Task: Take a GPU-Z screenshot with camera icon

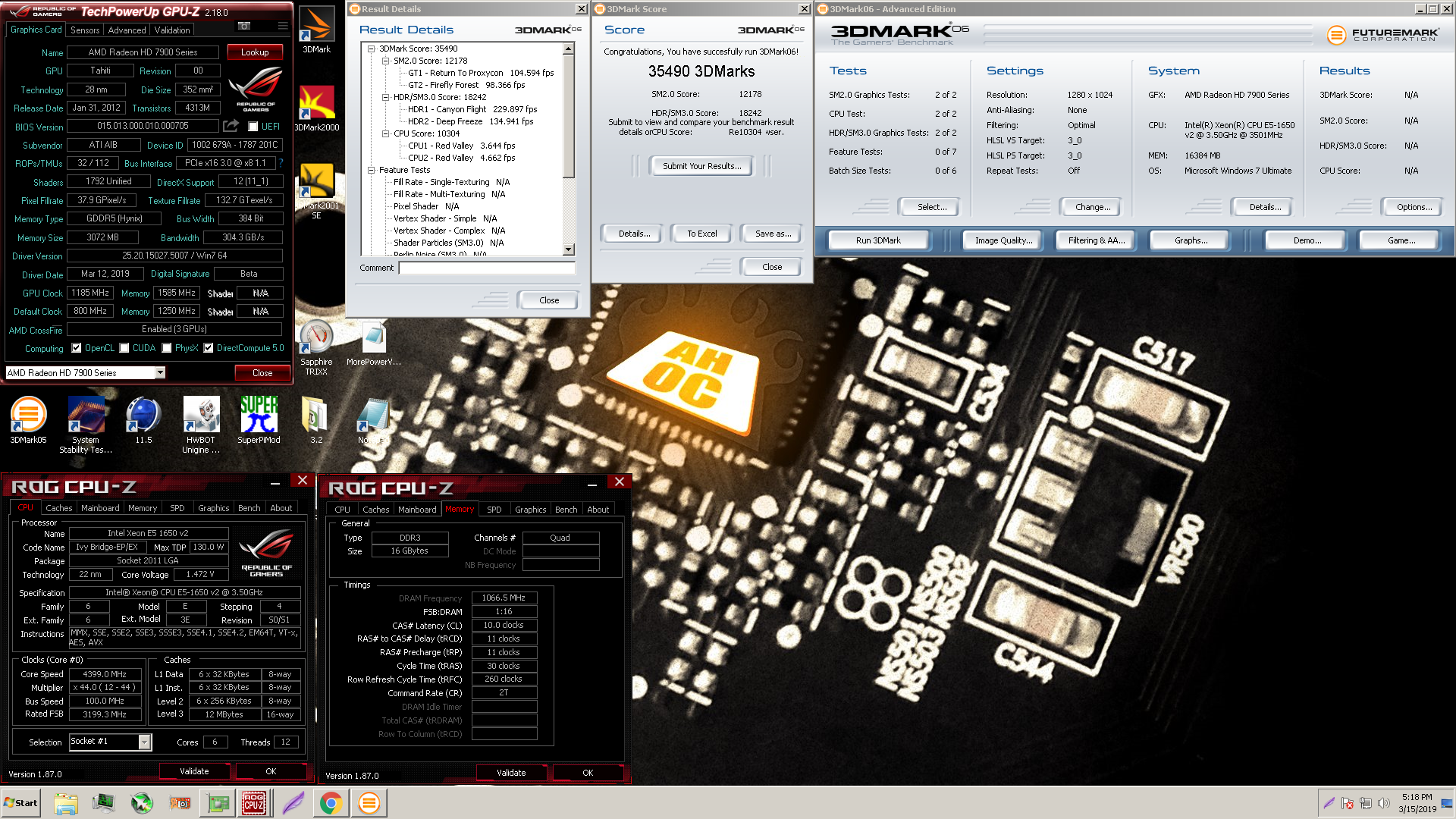Action: click(x=244, y=27)
